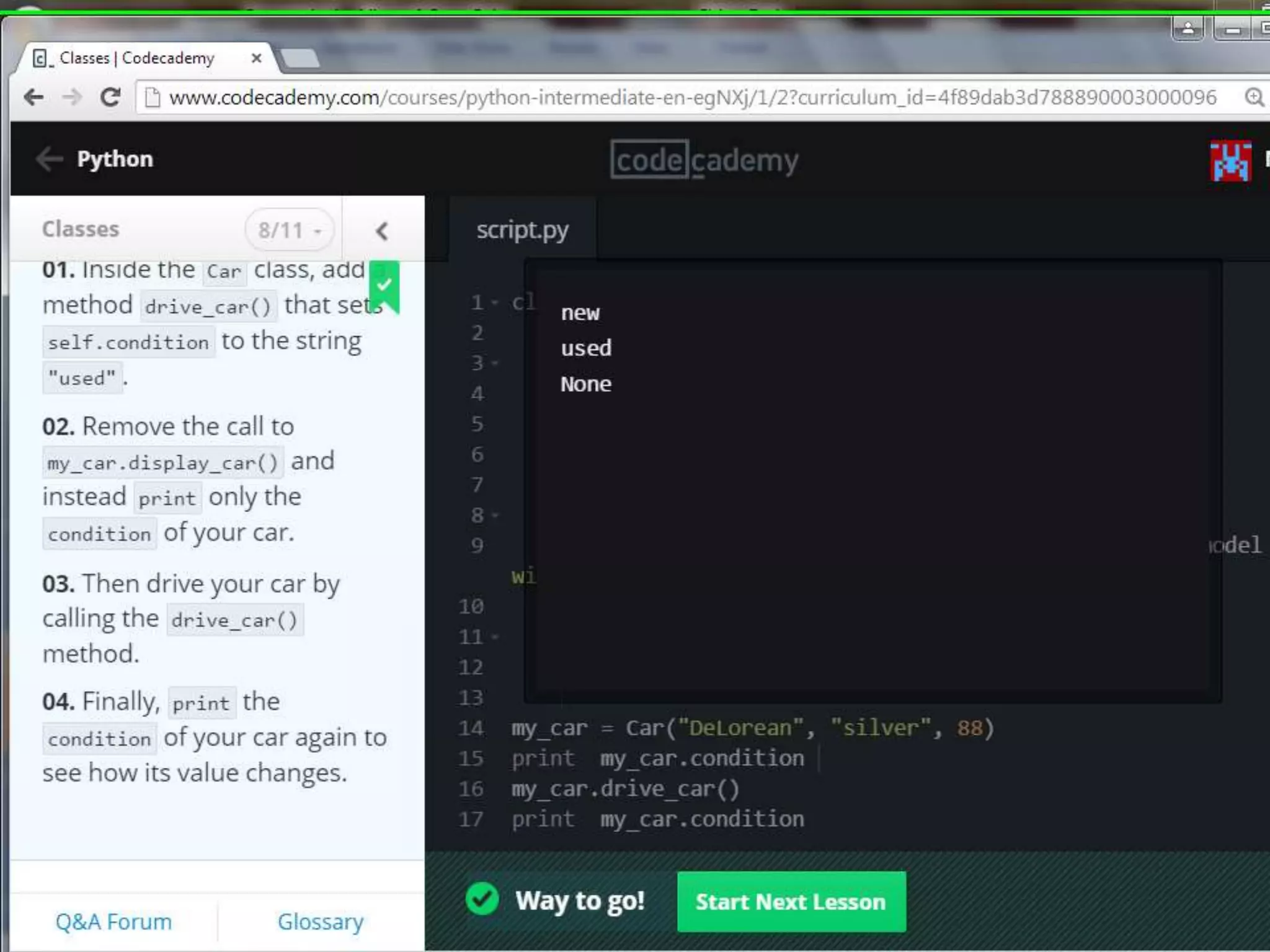Click the self.condition code snippet

pyautogui.click(x=128, y=342)
